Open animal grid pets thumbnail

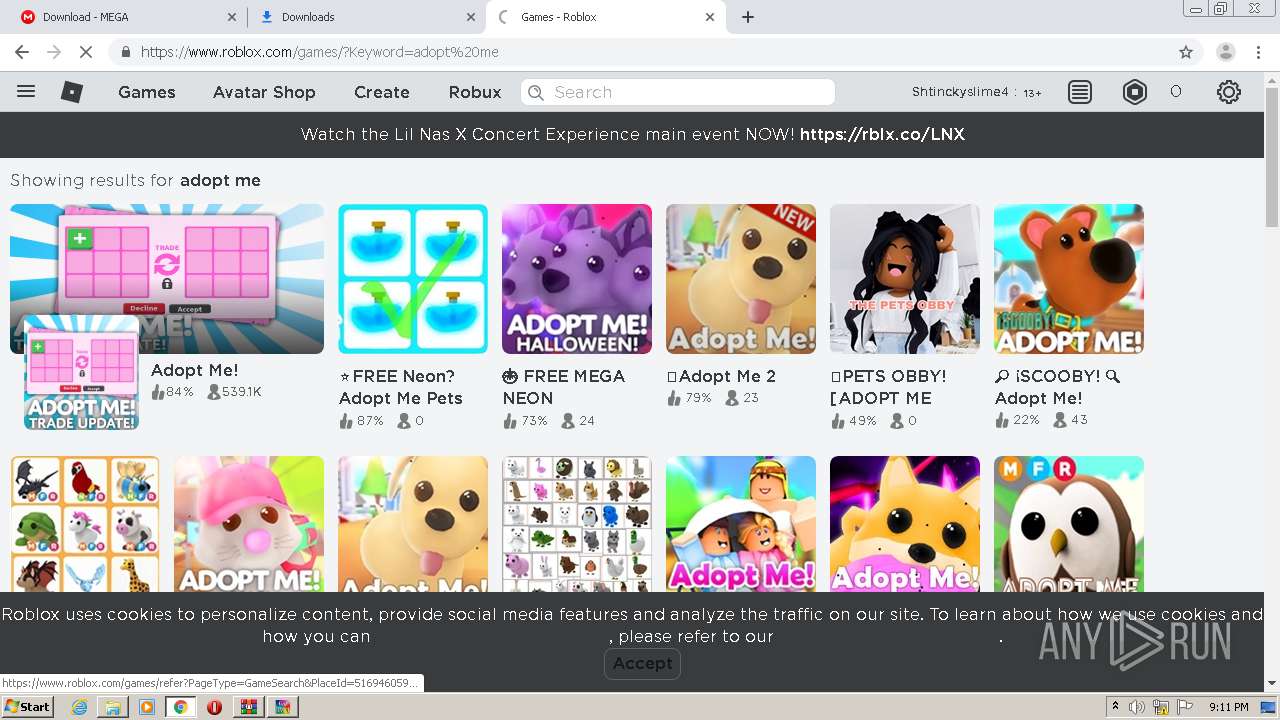click(577, 524)
